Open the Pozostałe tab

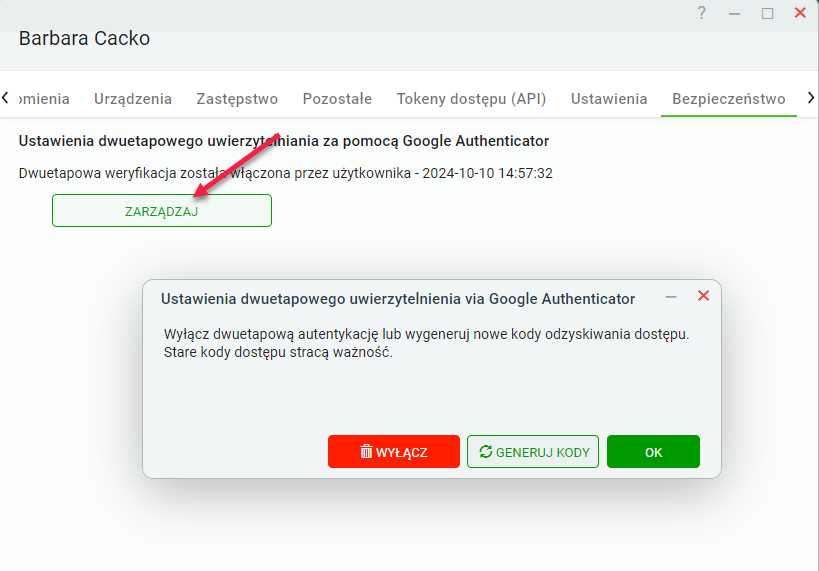click(x=337, y=99)
